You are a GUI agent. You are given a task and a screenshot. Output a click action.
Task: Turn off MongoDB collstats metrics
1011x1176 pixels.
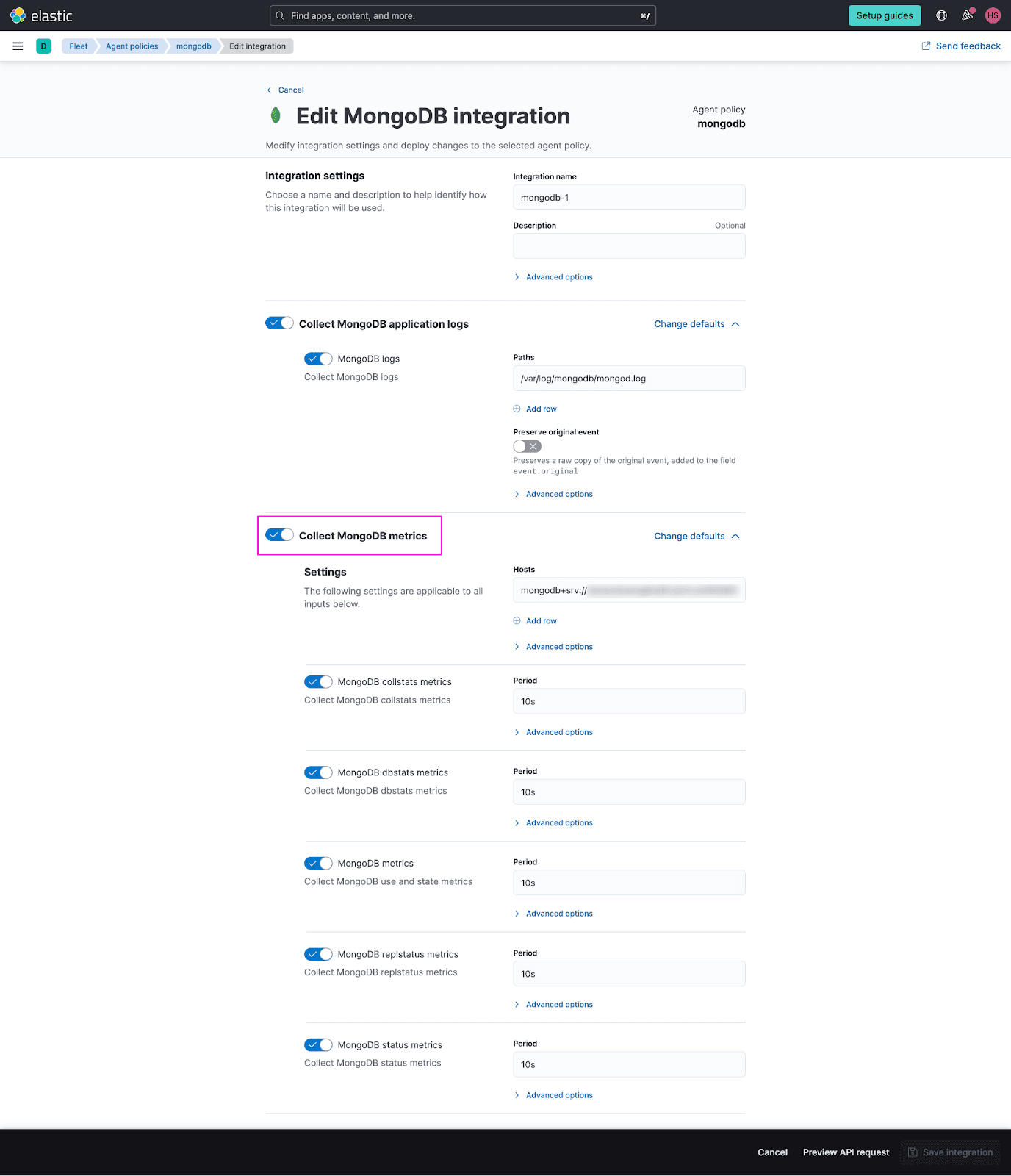(x=318, y=682)
